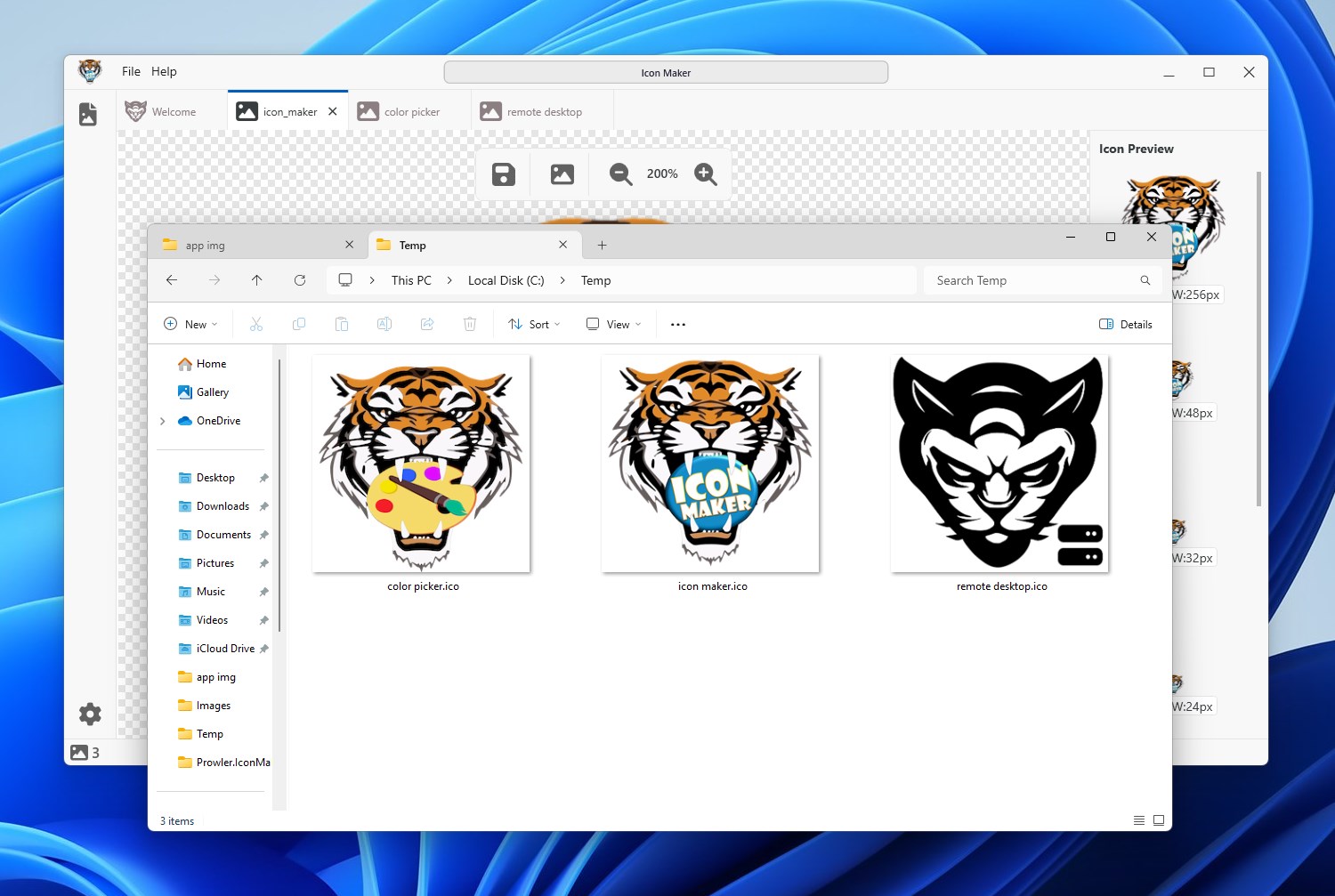The width and height of the screenshot is (1335, 896).
Task: Unpin Pictures from quick access
Action: (263, 562)
